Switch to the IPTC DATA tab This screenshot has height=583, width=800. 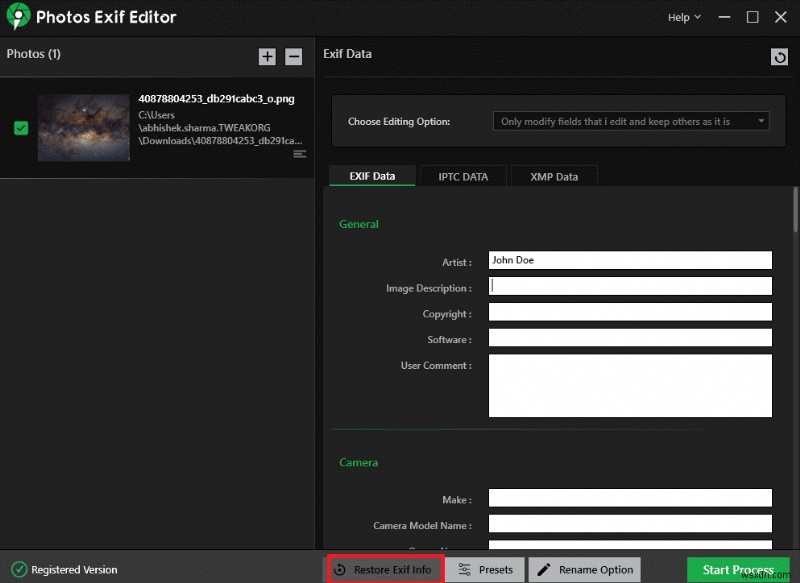(x=463, y=175)
